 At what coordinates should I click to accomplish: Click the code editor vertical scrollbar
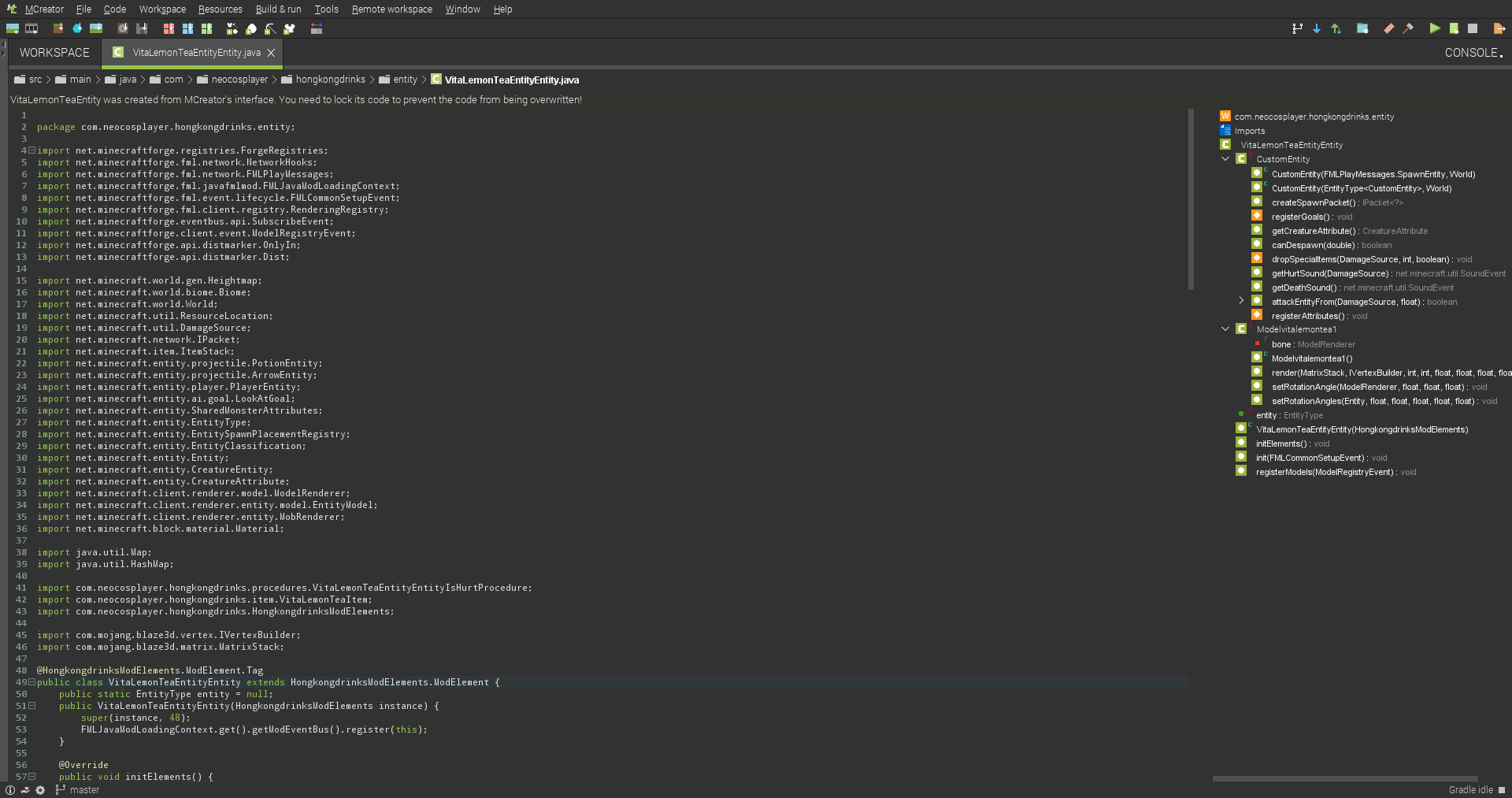[x=1191, y=197]
